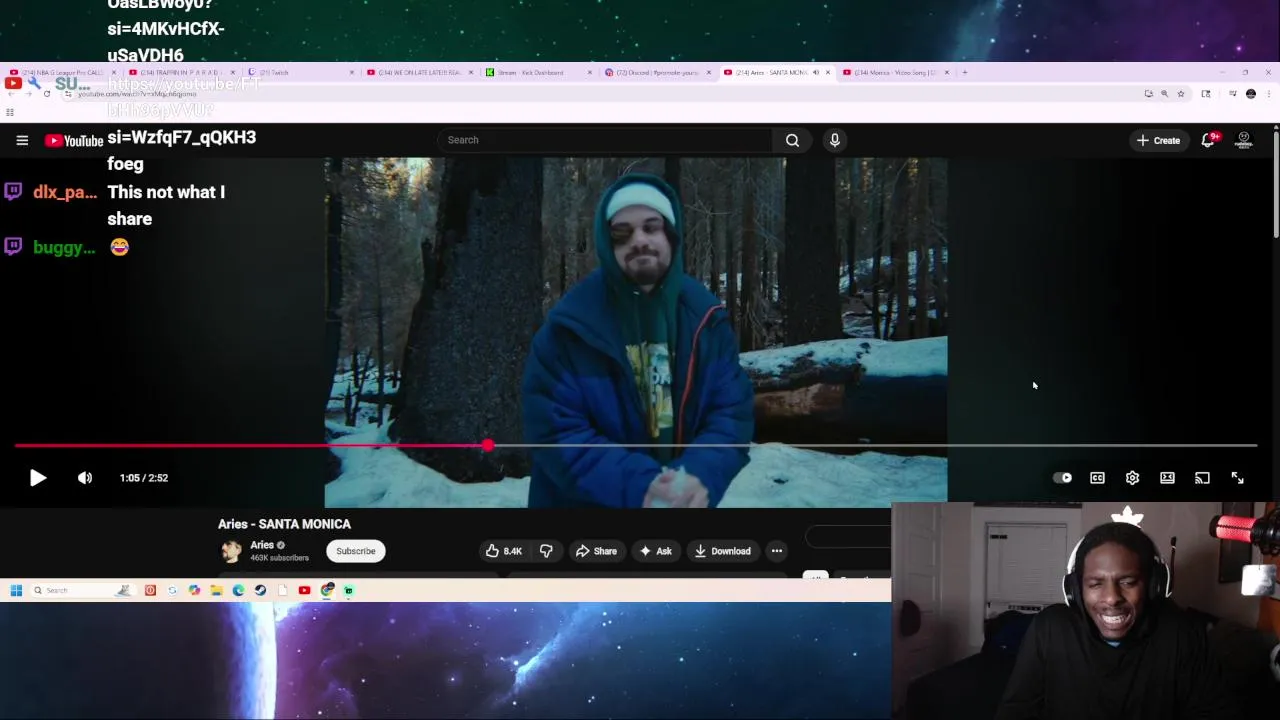This screenshot has height=720, width=1280.
Task: Click the YouTube search magnifier button
Action: pos(792,140)
